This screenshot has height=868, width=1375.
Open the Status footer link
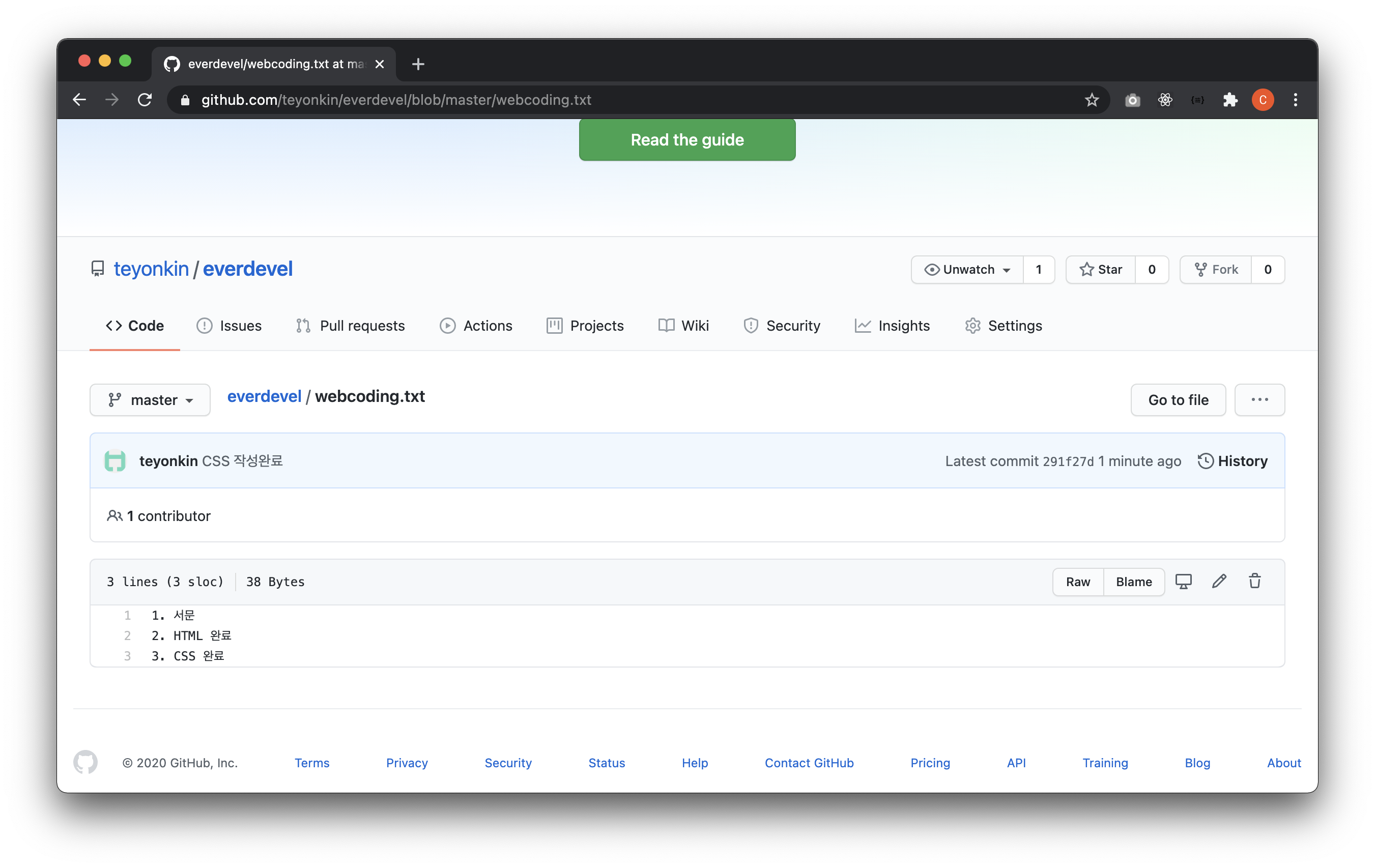(x=607, y=763)
